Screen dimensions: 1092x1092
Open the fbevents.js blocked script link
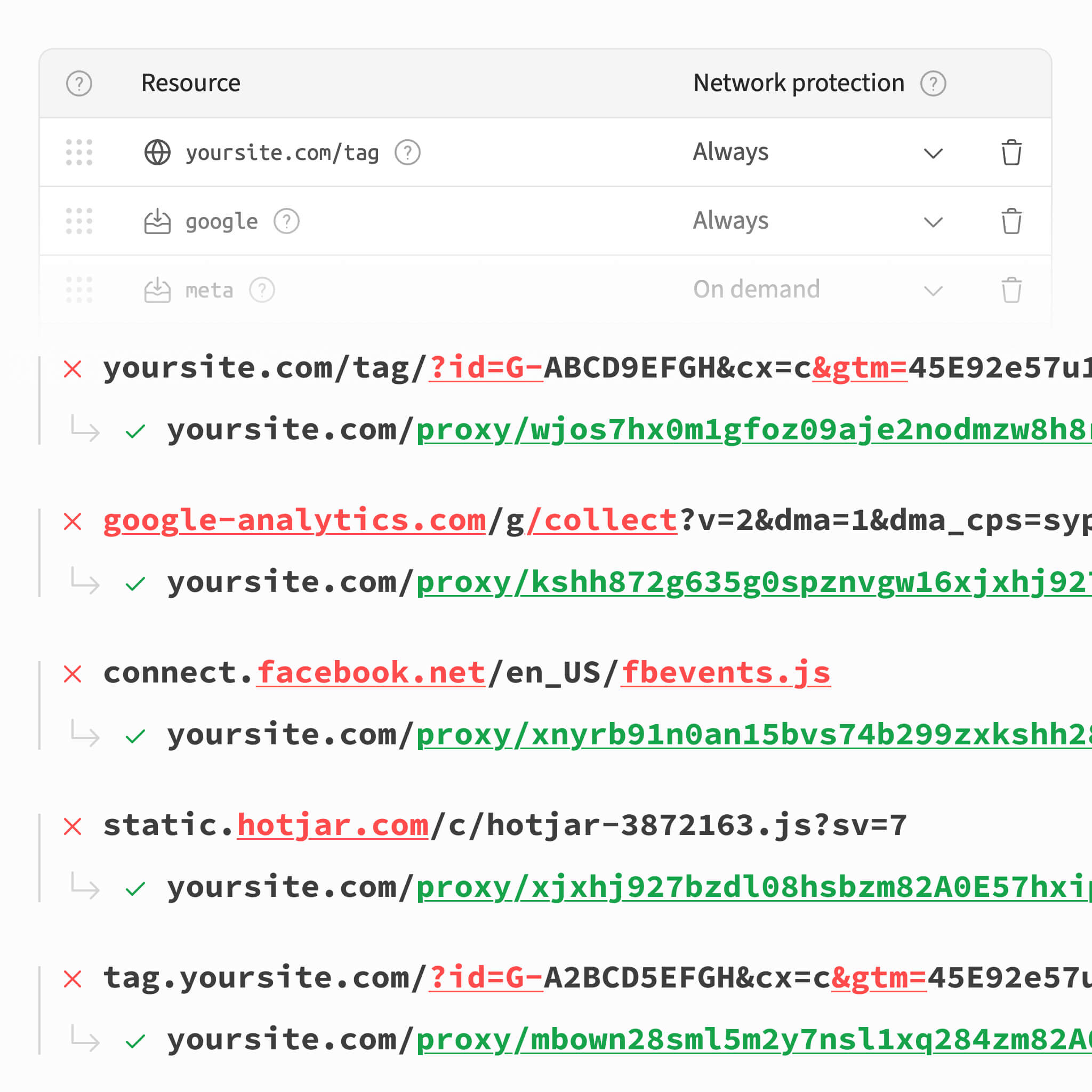[x=726, y=672]
